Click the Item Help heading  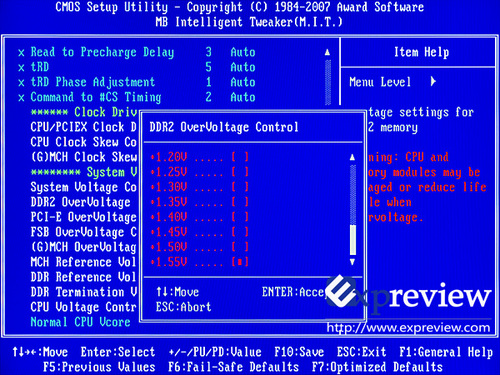(x=421, y=52)
